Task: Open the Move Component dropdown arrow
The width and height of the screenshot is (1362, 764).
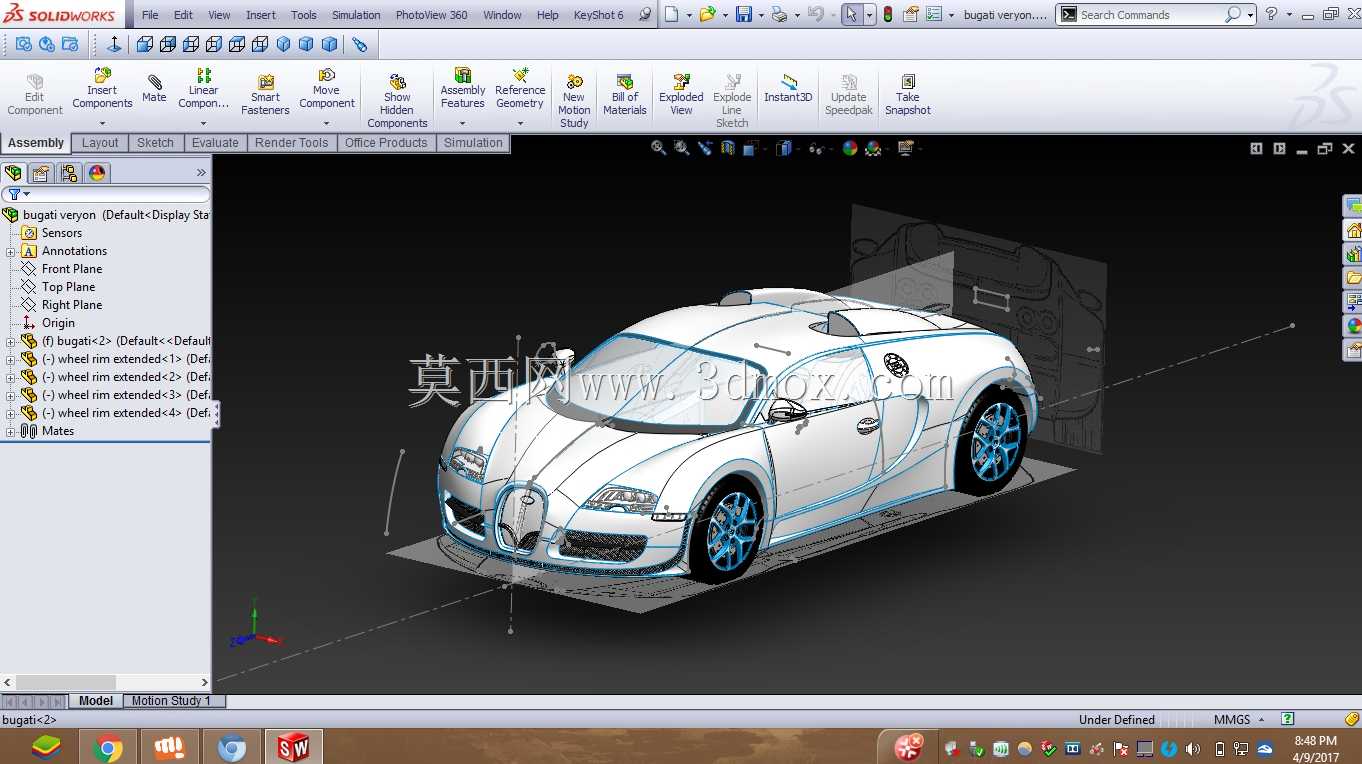Action: point(327,124)
